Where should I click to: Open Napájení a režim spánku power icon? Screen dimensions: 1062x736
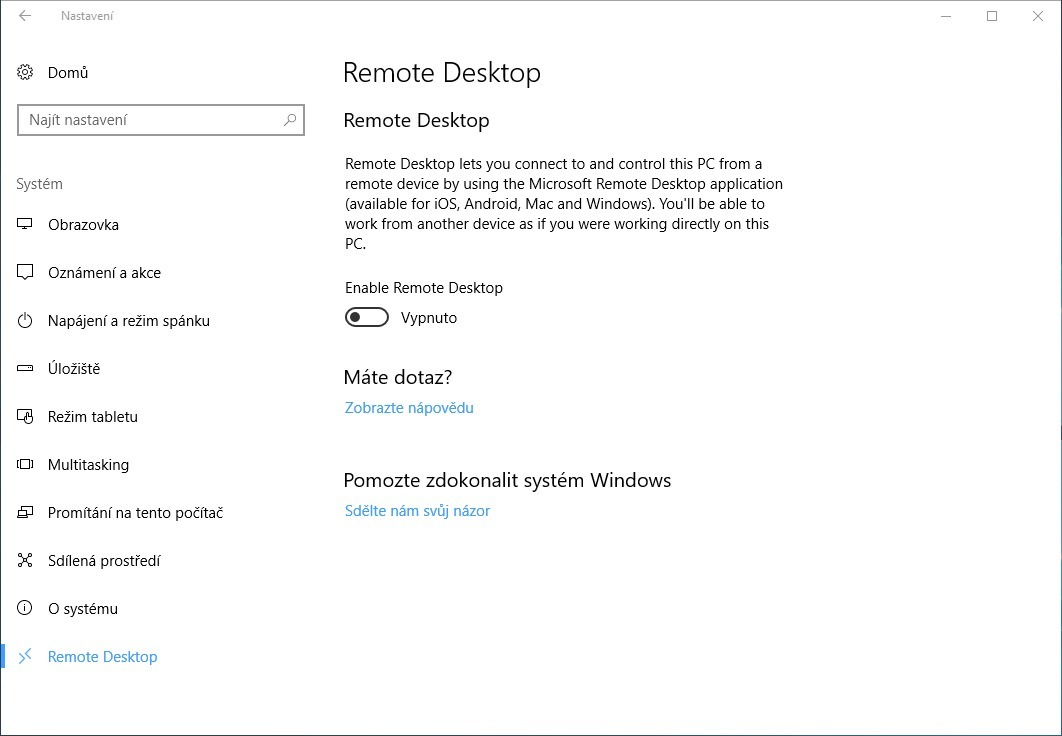[x=24, y=320]
